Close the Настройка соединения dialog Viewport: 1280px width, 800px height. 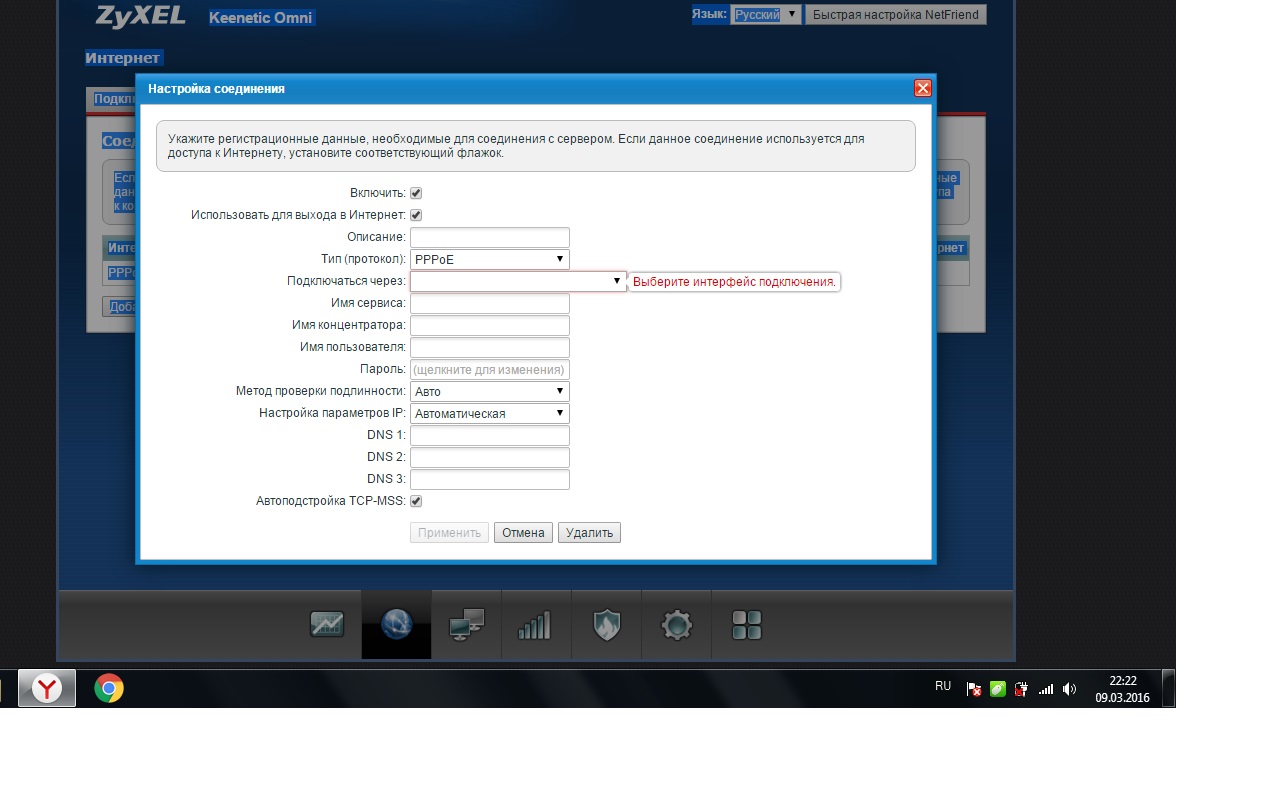pyautogui.click(x=923, y=88)
